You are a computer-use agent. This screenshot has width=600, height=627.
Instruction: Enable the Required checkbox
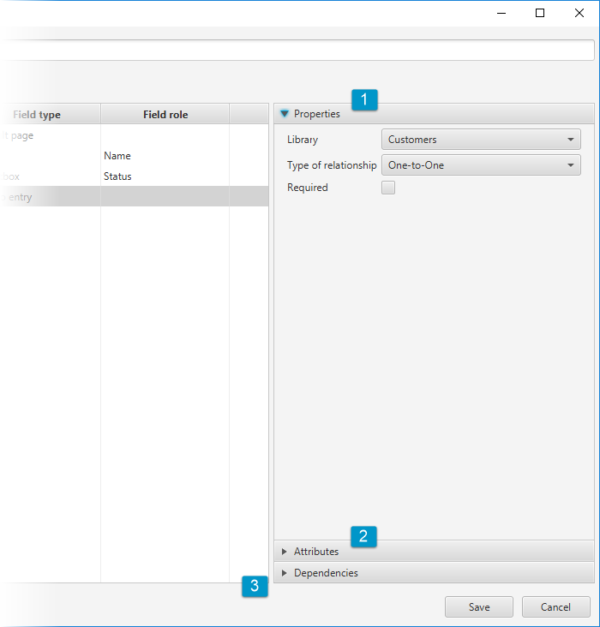(x=388, y=187)
